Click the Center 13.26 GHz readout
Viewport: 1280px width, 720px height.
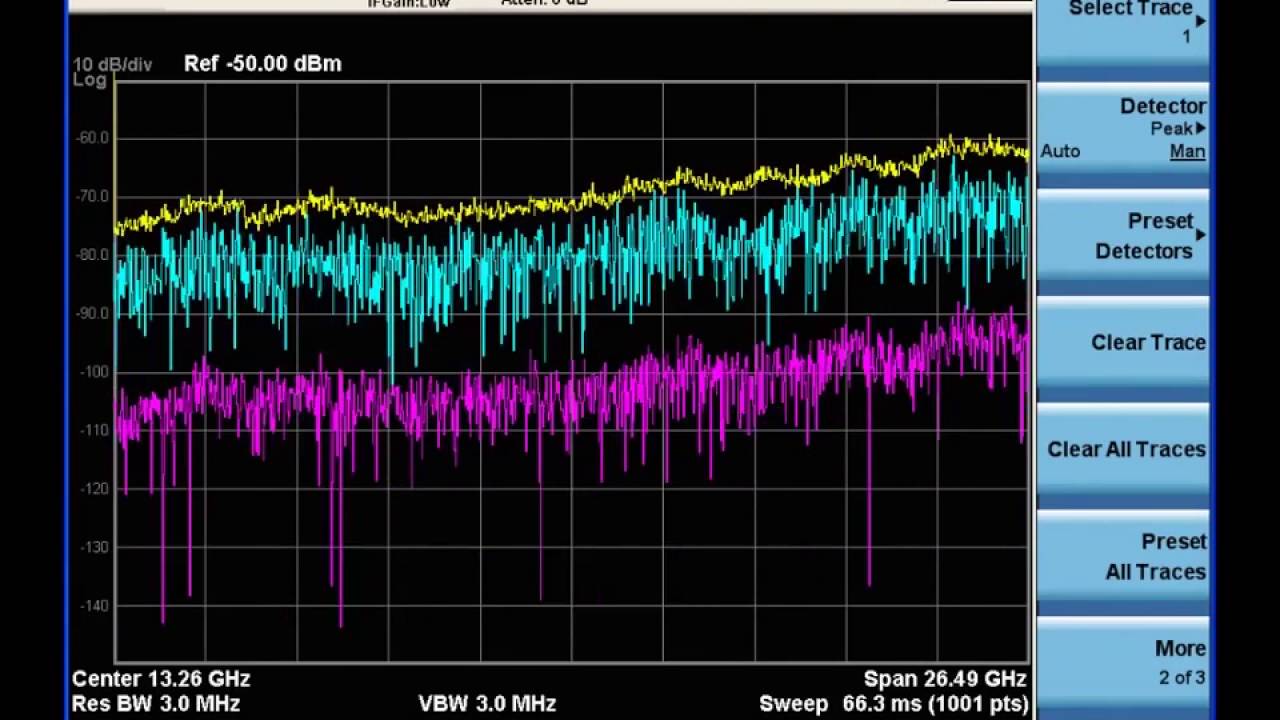(161, 679)
